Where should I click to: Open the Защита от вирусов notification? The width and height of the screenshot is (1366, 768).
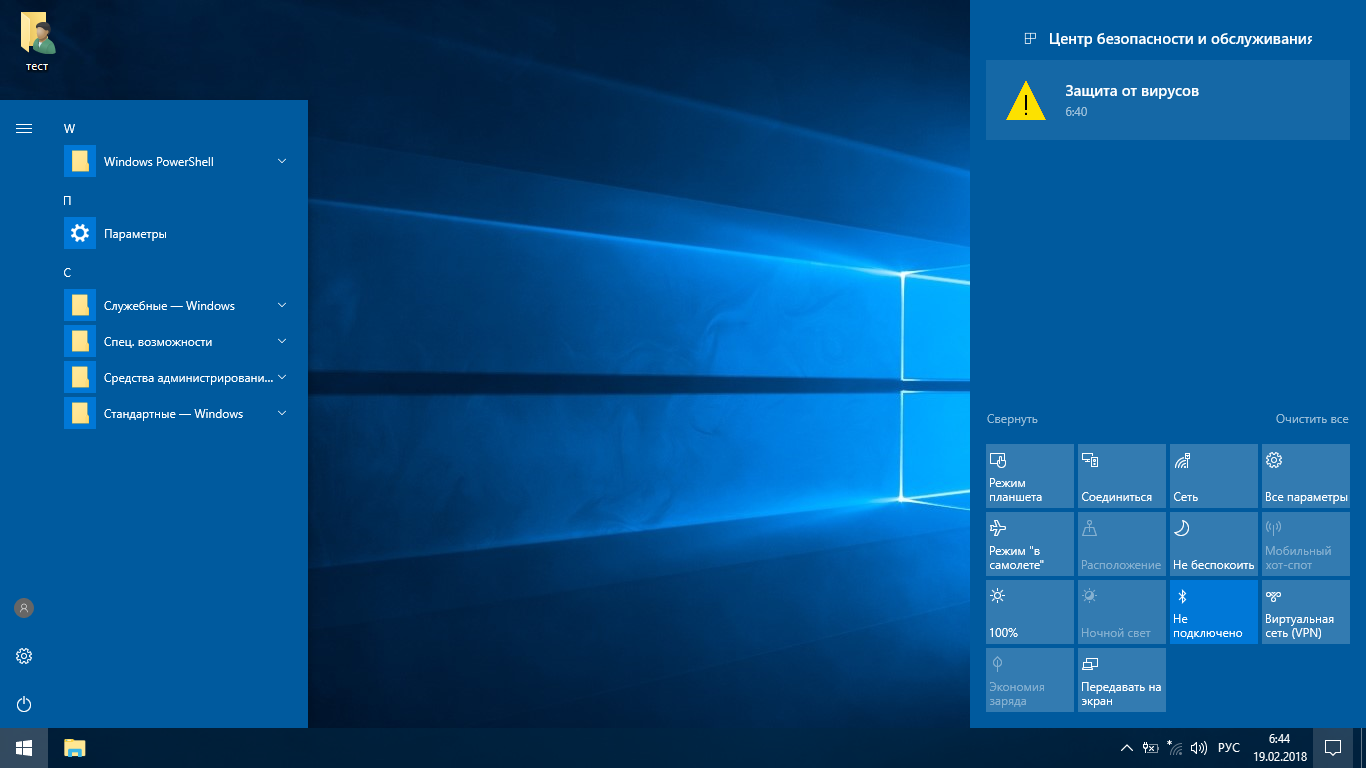point(1168,100)
